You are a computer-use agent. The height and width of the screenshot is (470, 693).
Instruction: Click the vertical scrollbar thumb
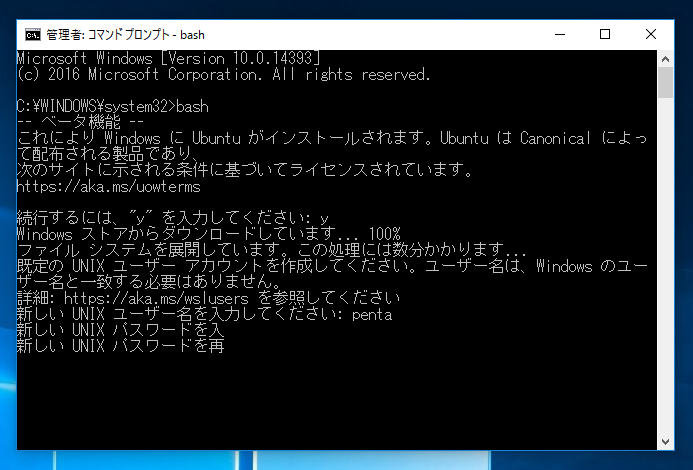coord(665,83)
